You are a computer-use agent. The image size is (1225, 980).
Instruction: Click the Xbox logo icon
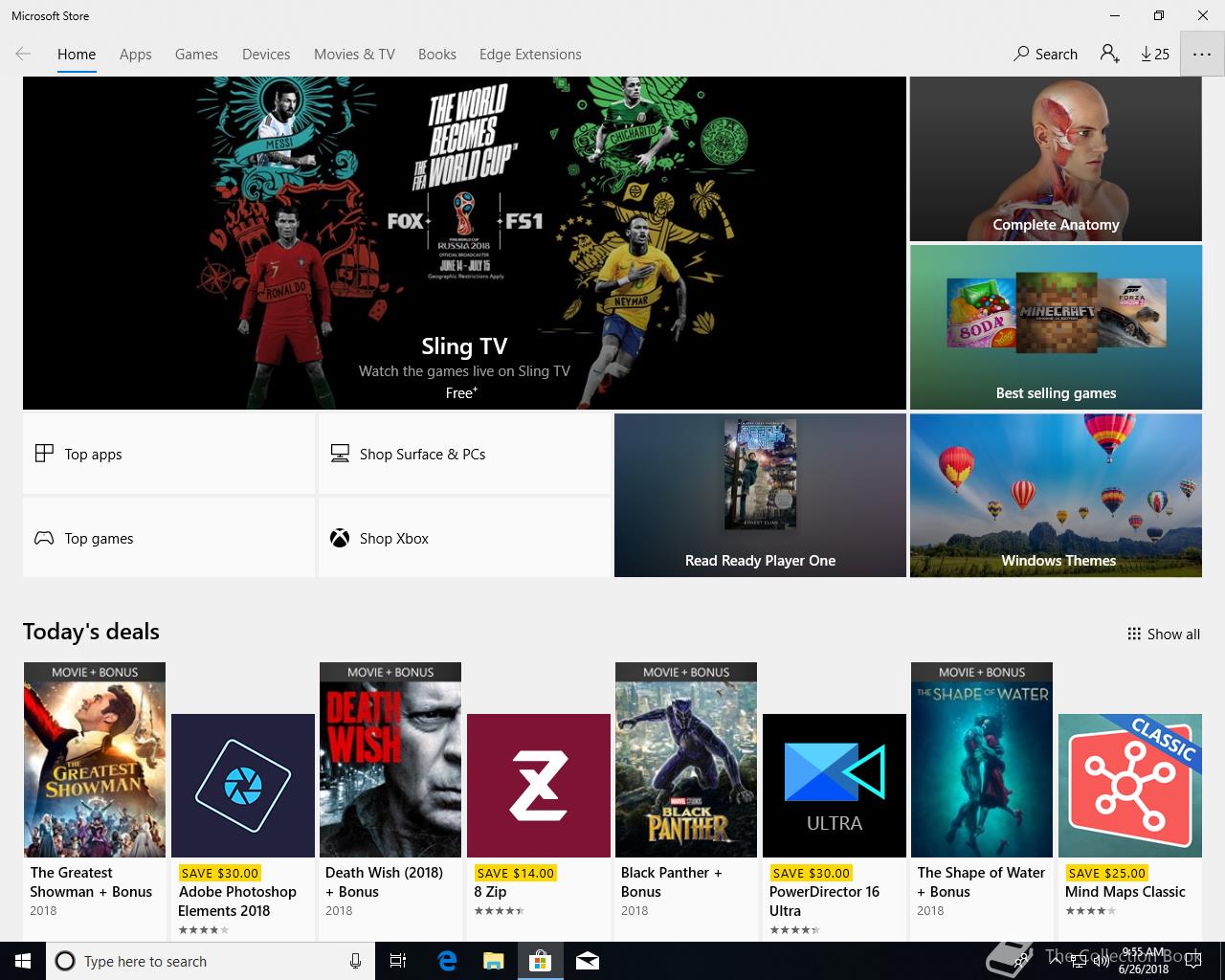click(340, 538)
